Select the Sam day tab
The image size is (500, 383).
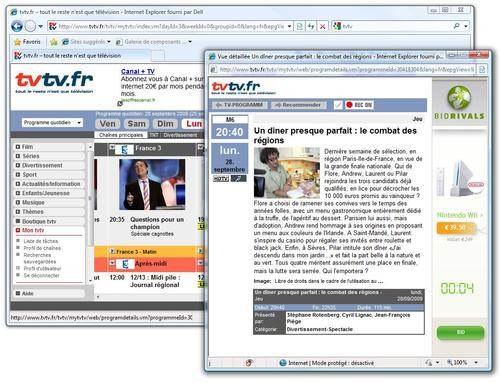point(136,124)
